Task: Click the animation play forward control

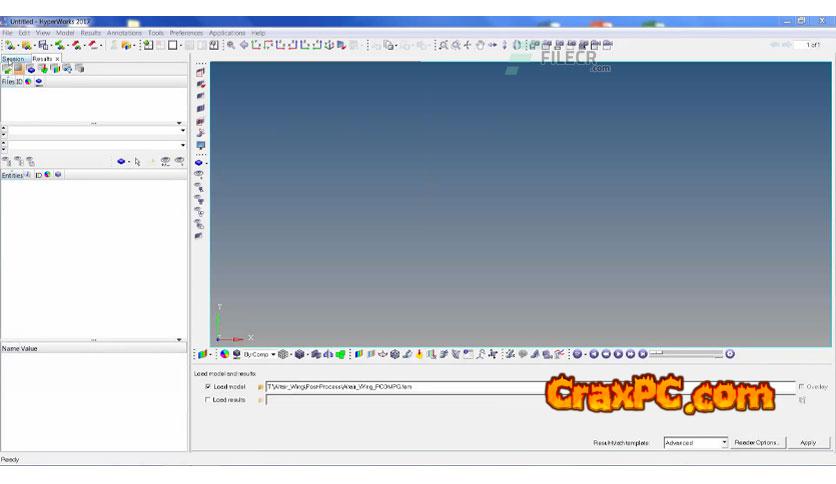Action: point(618,354)
